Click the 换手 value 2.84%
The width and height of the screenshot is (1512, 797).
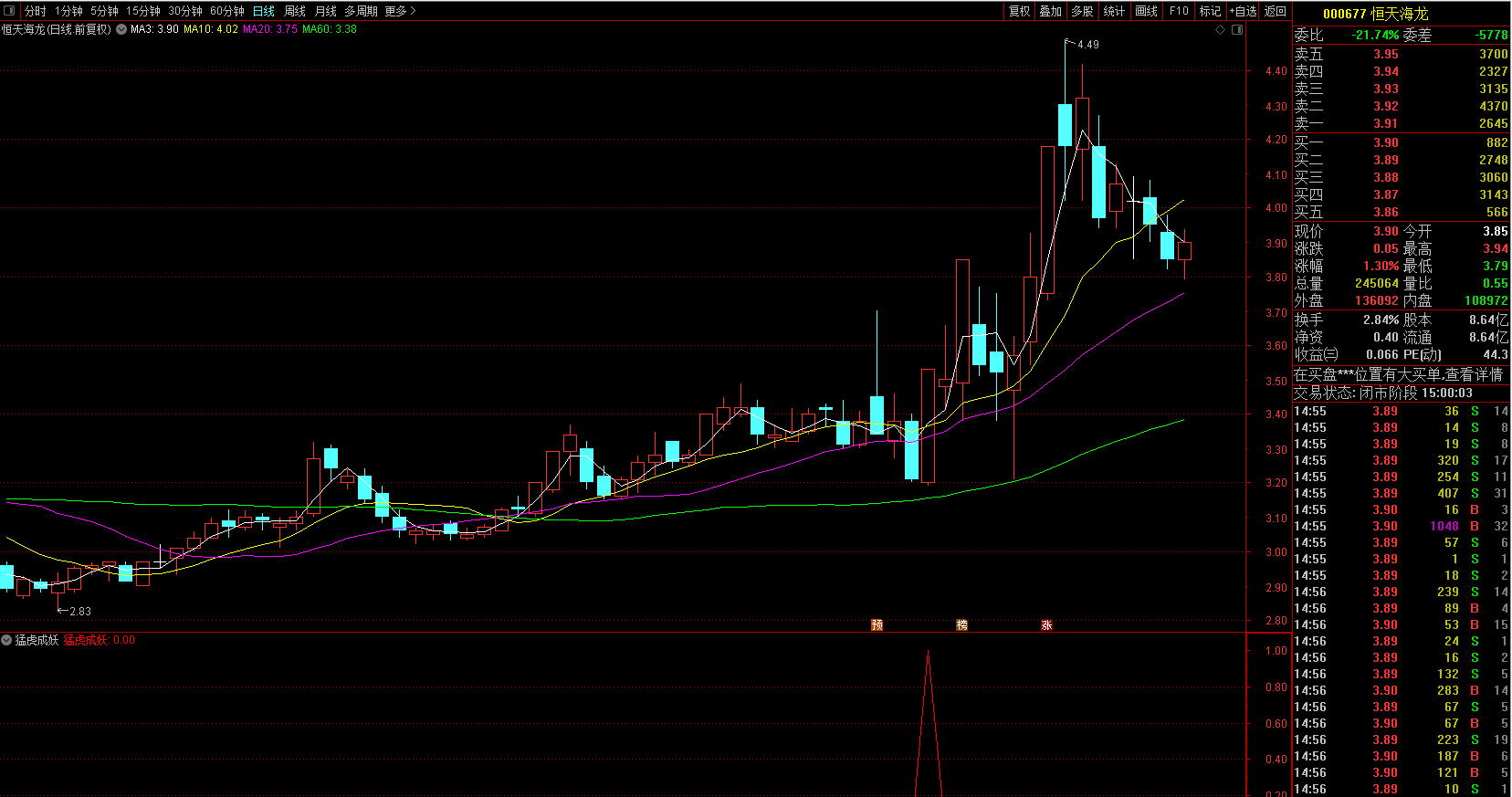point(1381,320)
